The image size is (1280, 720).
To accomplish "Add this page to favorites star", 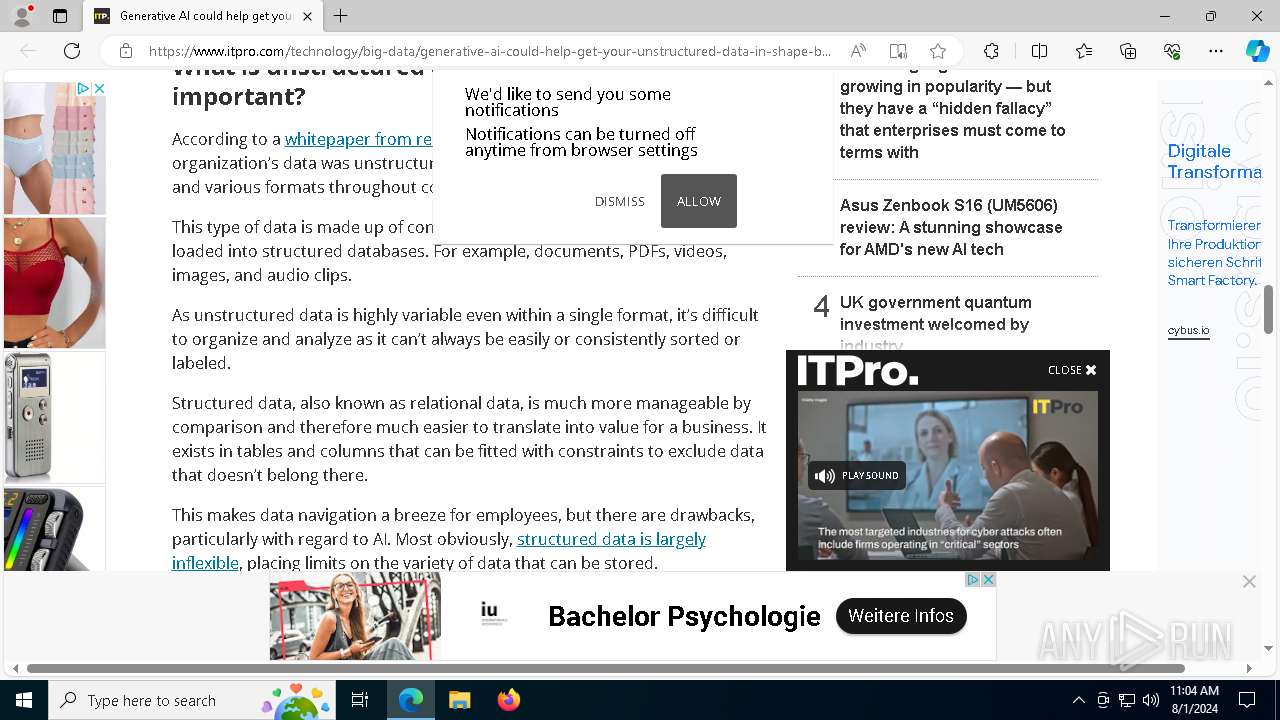I will click(x=938, y=51).
